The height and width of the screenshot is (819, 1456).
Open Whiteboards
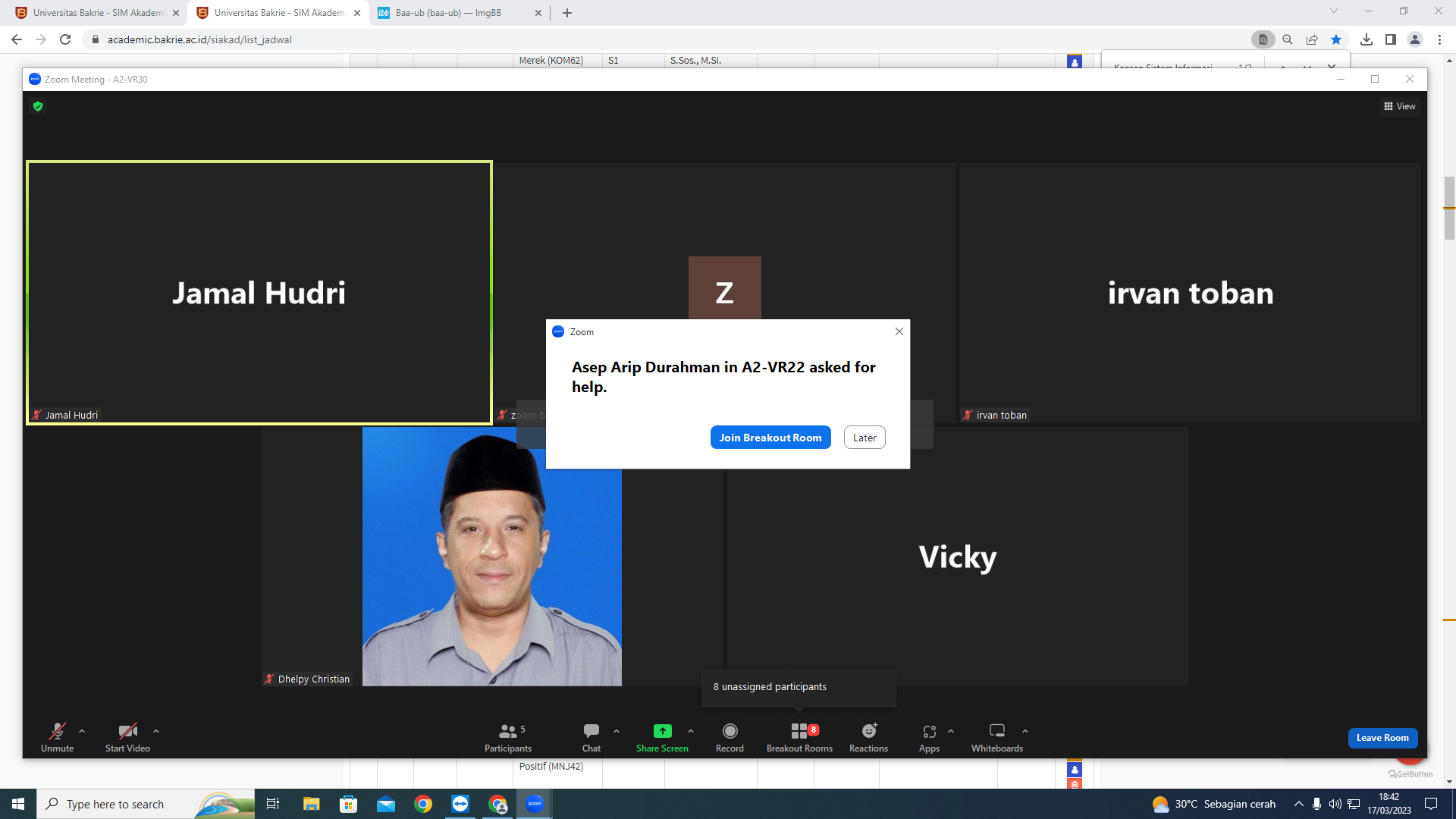tap(997, 737)
